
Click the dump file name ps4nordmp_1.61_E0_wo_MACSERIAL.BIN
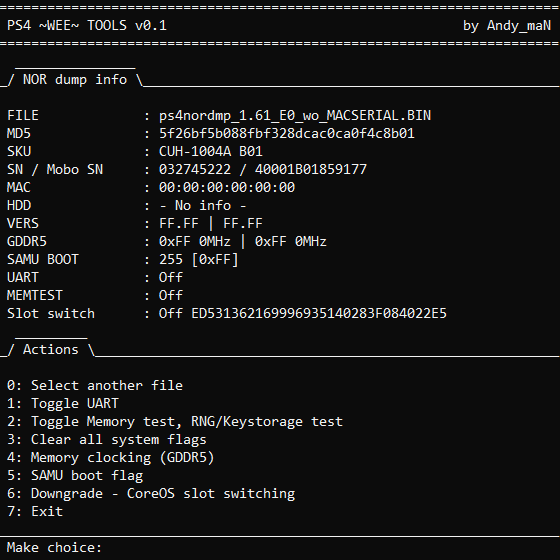click(x=295, y=115)
